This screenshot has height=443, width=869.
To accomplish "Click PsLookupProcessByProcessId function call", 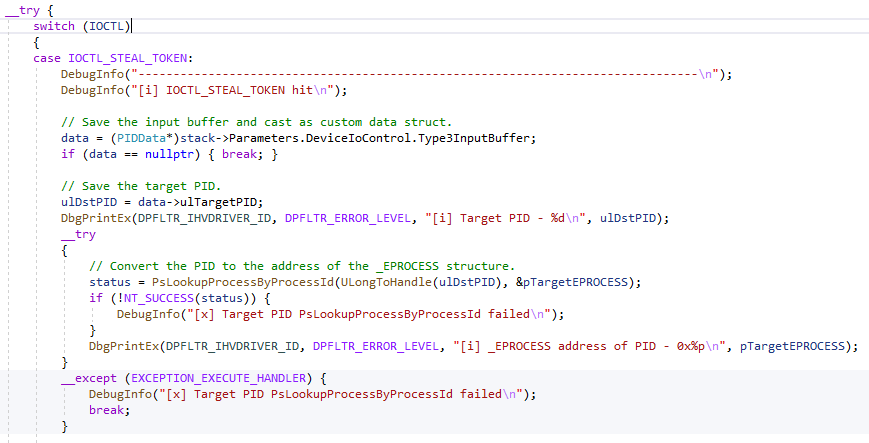I will [243, 282].
